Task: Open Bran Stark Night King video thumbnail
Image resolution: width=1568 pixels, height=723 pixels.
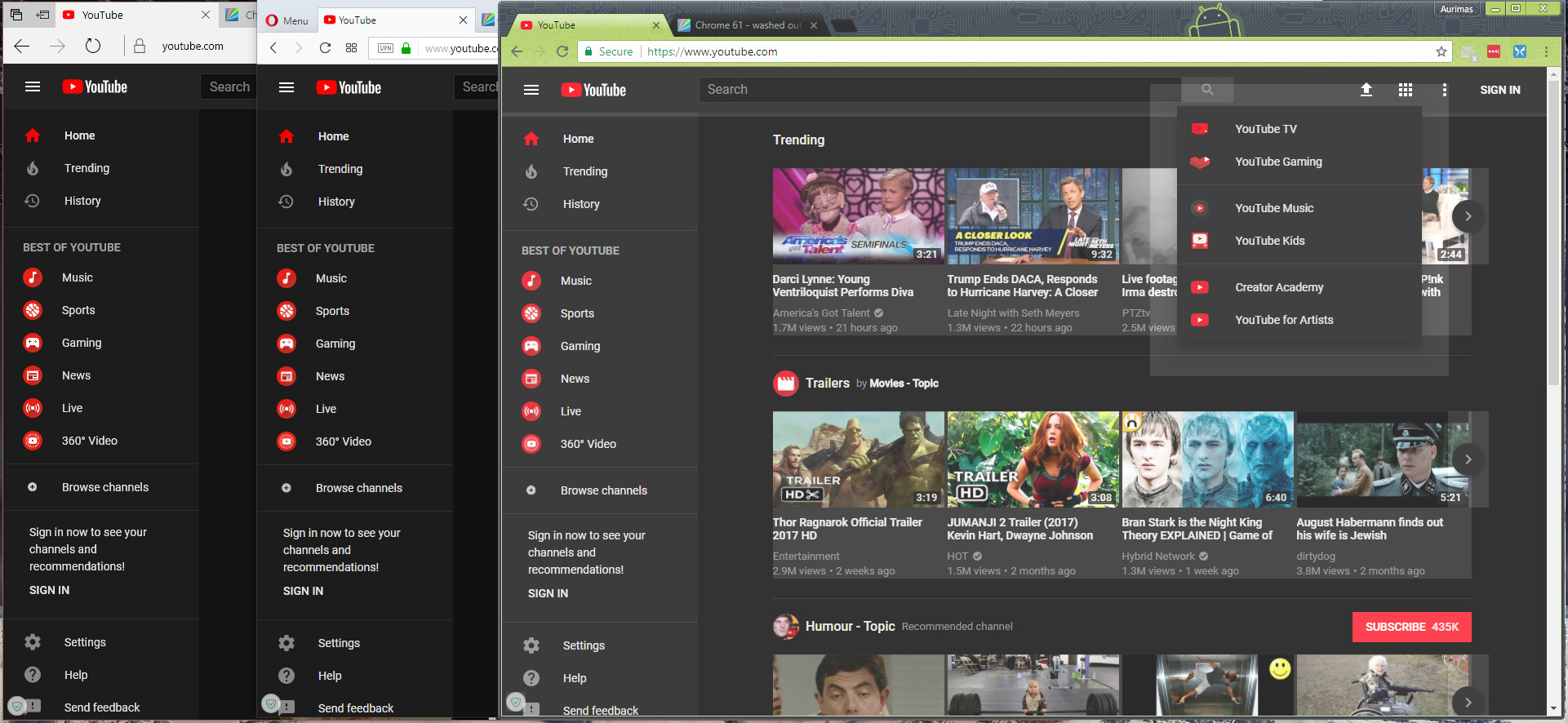Action: (x=1207, y=459)
